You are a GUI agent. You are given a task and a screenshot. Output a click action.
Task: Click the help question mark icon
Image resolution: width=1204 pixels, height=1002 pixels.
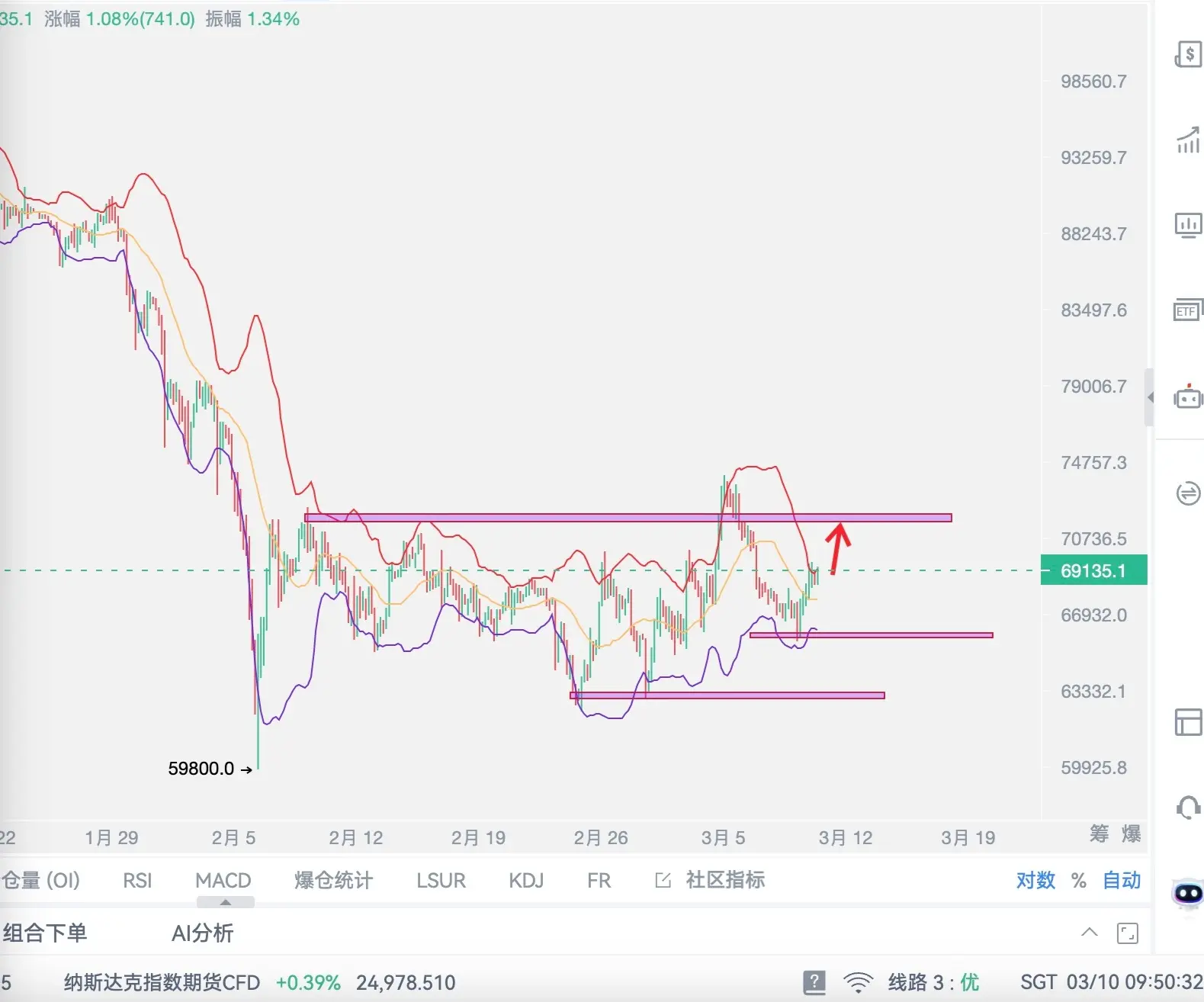(814, 982)
